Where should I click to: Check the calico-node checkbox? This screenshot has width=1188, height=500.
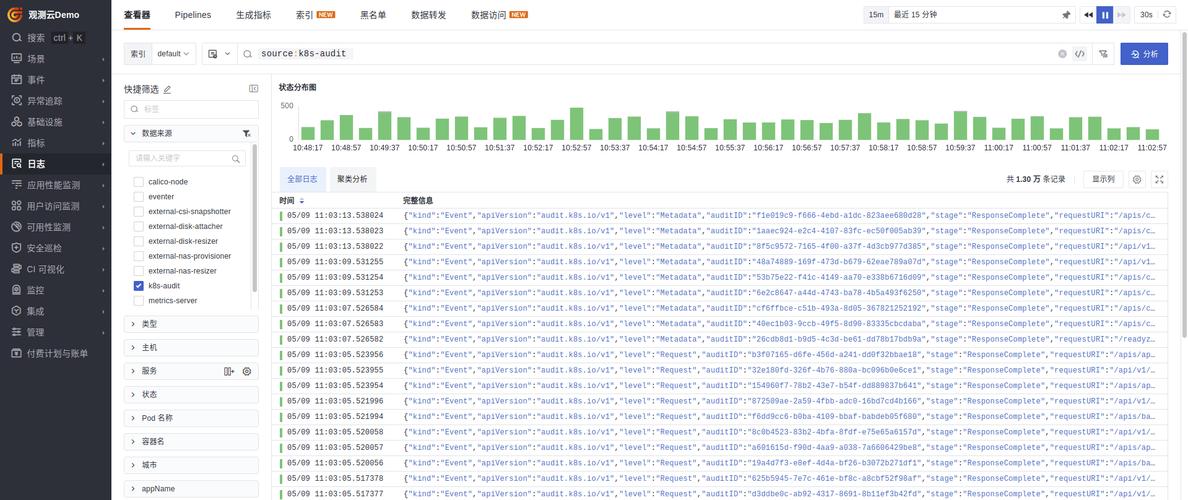(x=139, y=182)
